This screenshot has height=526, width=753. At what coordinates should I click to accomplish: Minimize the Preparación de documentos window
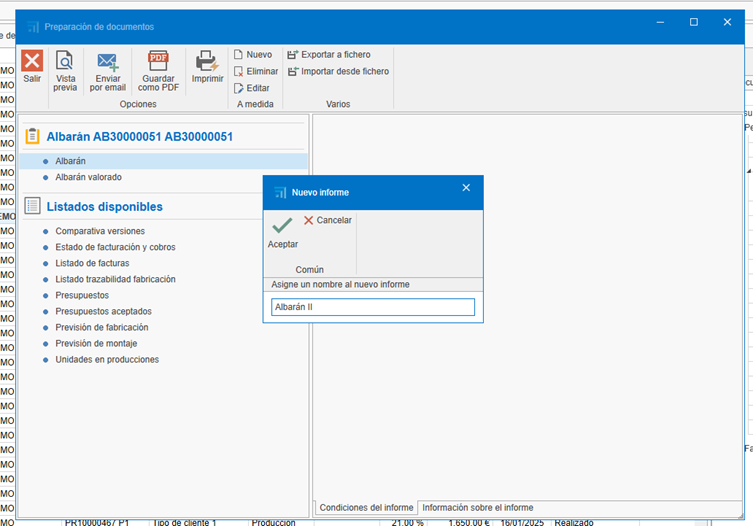tap(660, 22)
